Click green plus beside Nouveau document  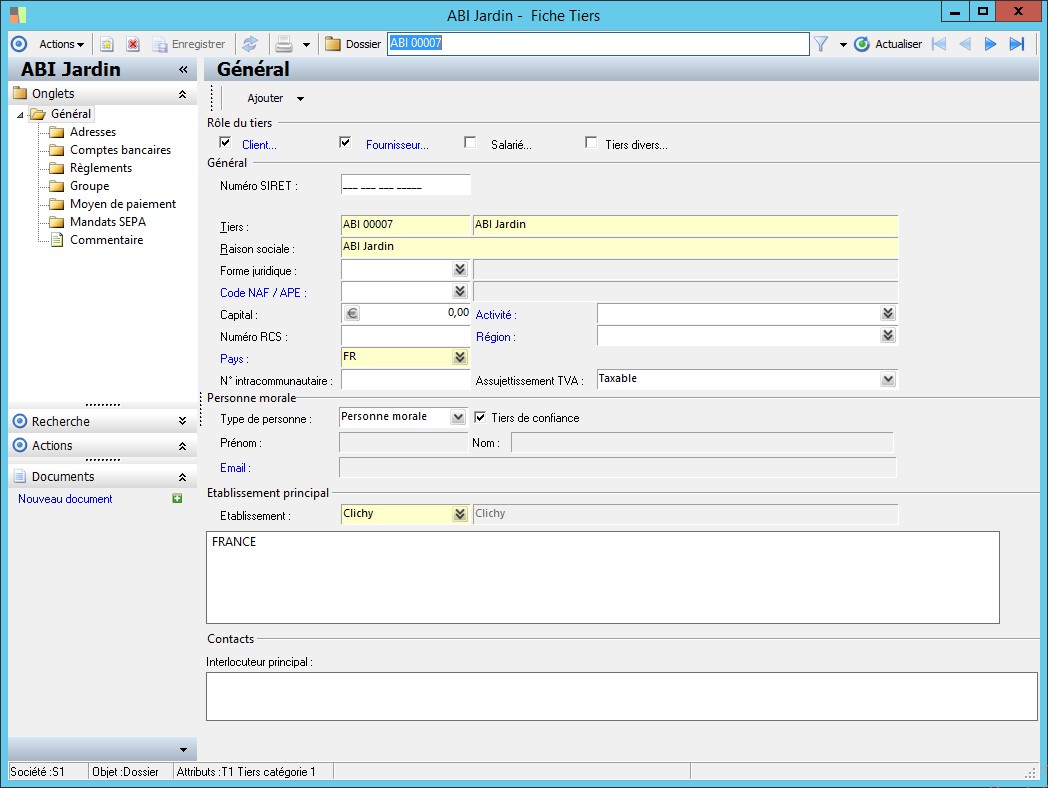coord(178,498)
